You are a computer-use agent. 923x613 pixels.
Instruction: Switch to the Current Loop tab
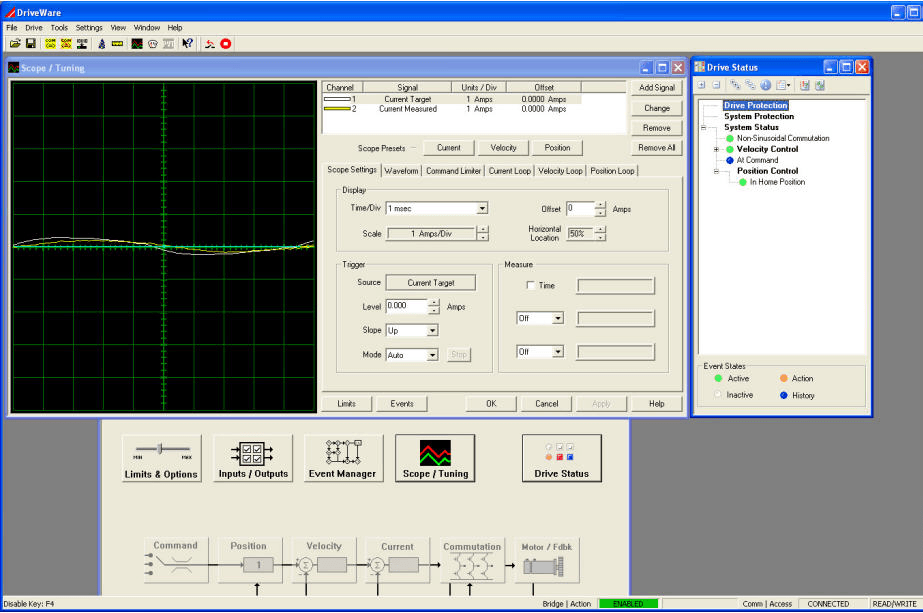pos(510,171)
